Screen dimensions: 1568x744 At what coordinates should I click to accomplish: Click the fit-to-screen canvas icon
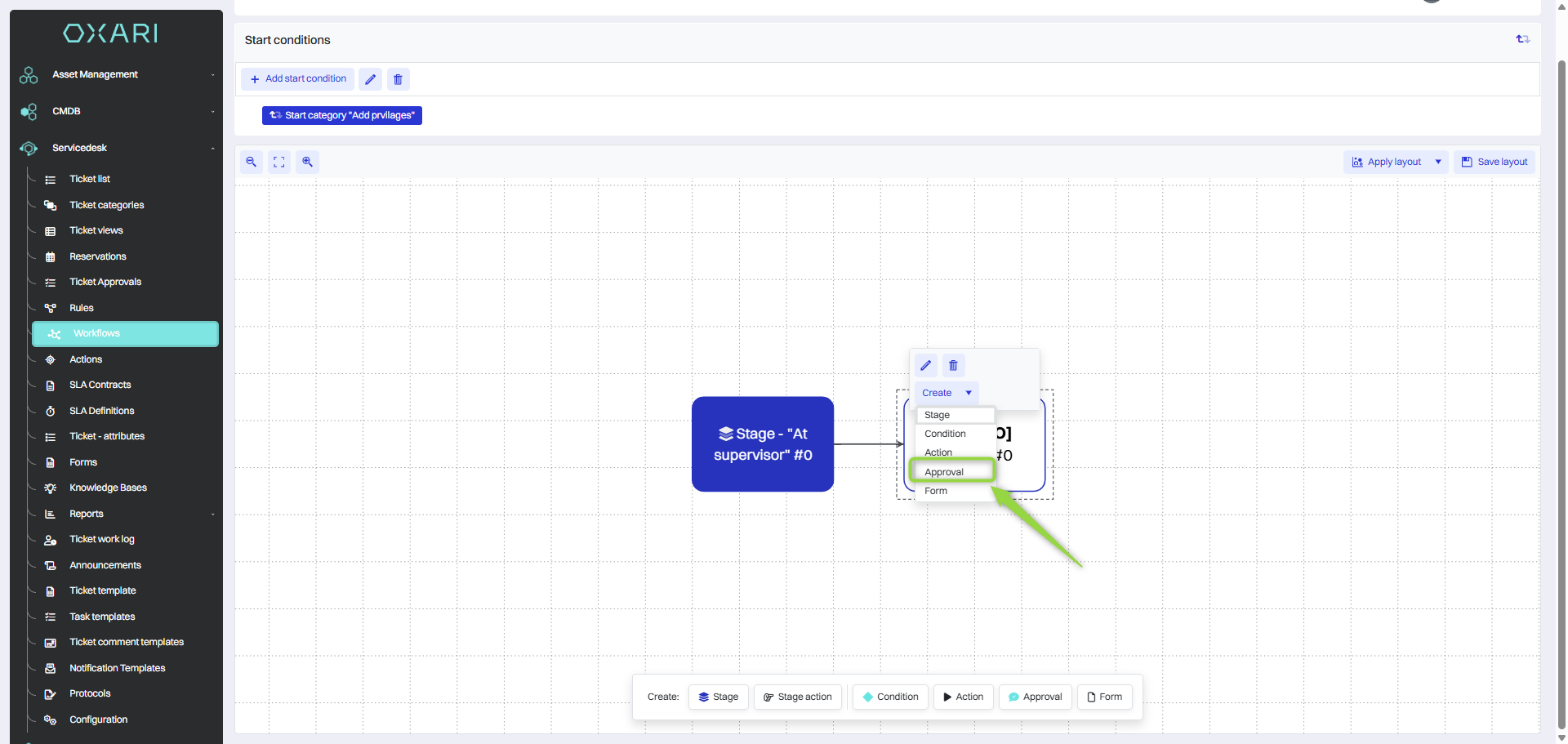click(x=279, y=162)
